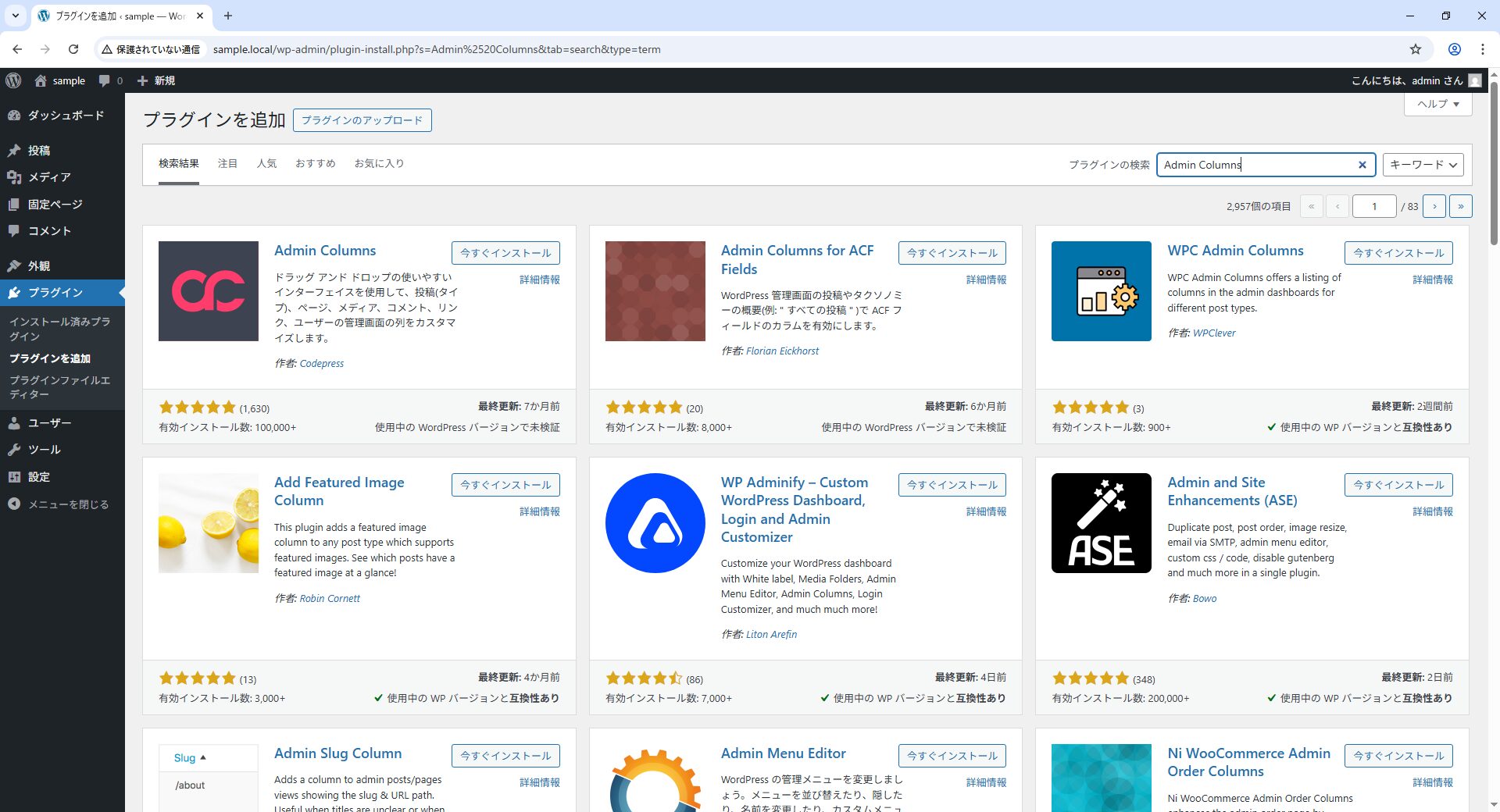Click the ツール wrench icon in sidebar
Image resolution: width=1500 pixels, height=812 pixels.
click(14, 450)
